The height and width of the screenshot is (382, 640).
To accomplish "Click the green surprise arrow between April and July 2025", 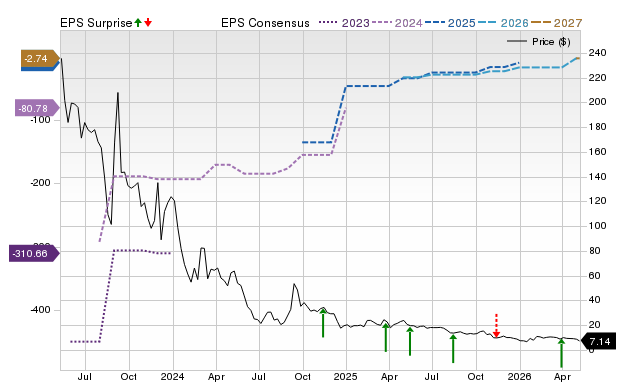I will click(x=410, y=341).
